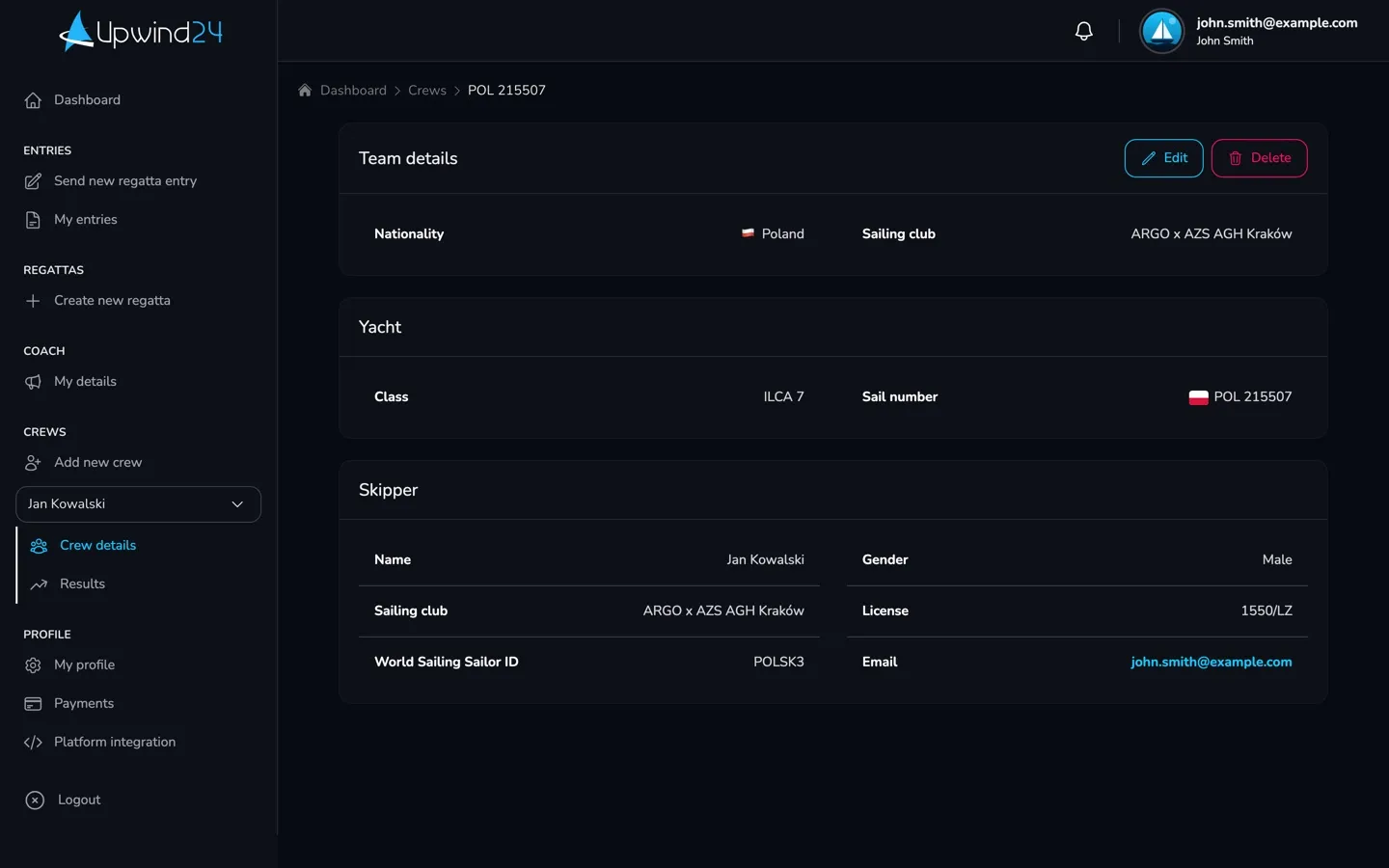
Task: Click the megaphone icon beside My details
Action: [33, 382]
